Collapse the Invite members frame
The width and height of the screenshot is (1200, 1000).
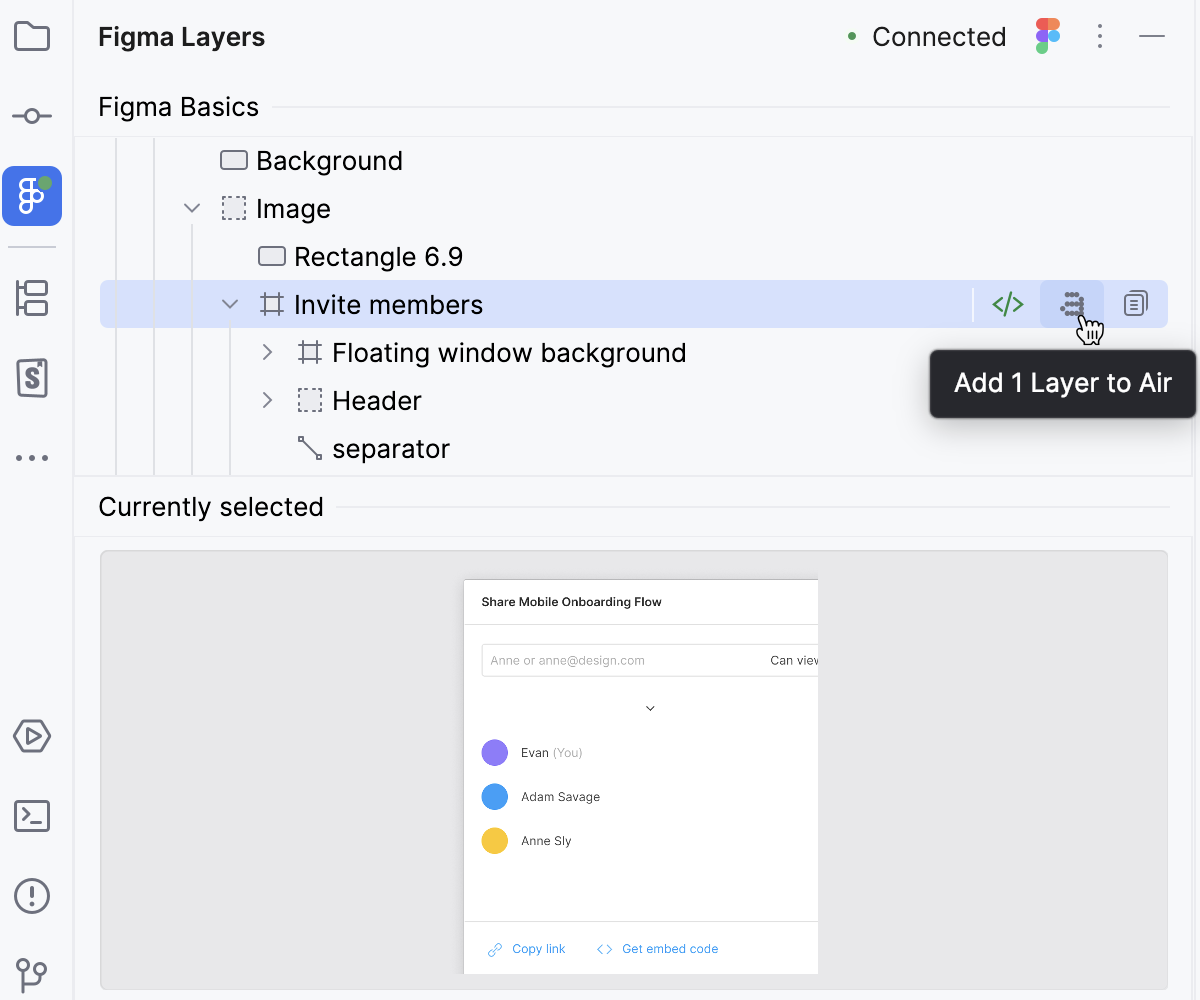point(230,304)
